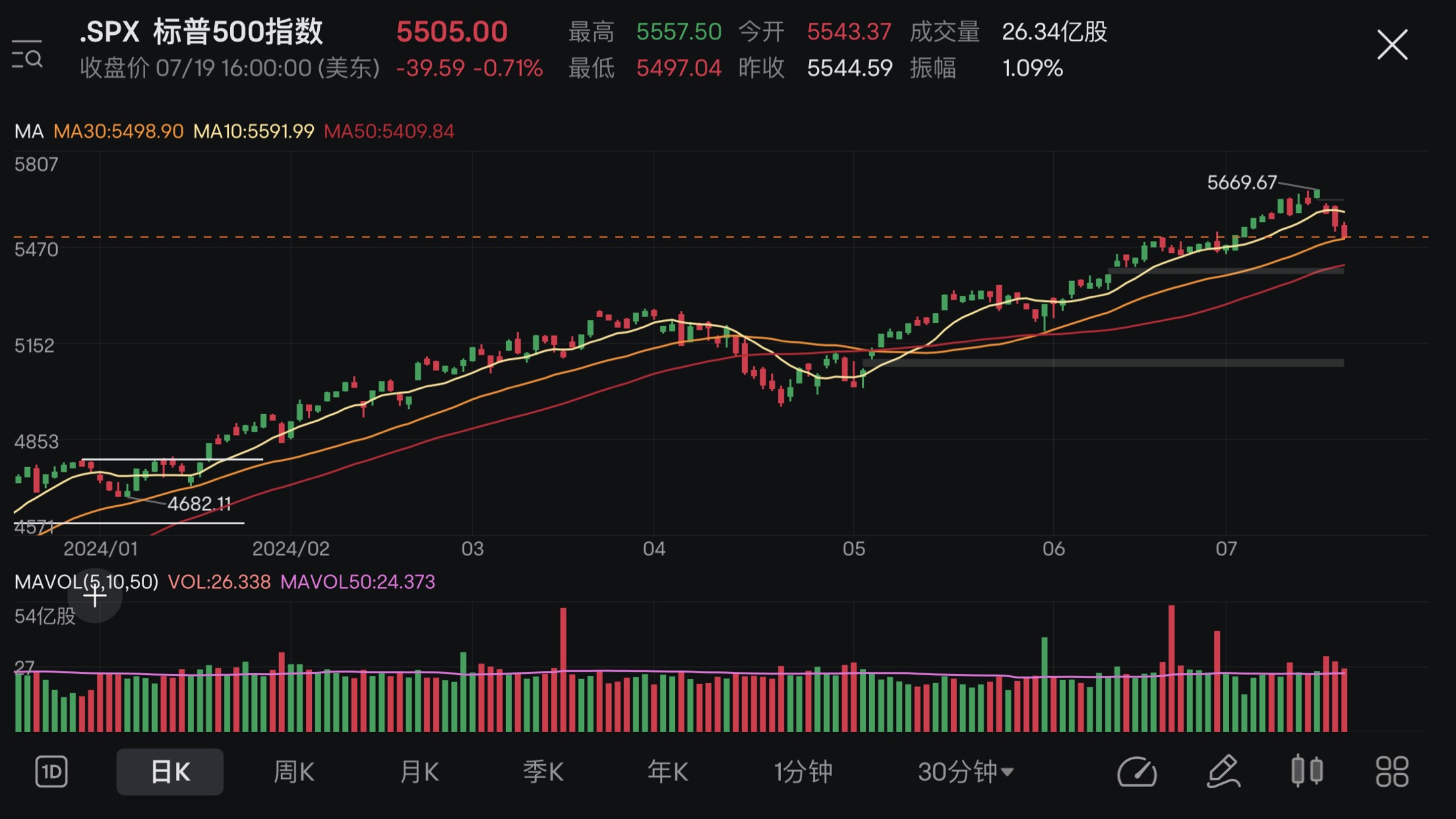Activate the pencil drawing tool

click(1224, 771)
